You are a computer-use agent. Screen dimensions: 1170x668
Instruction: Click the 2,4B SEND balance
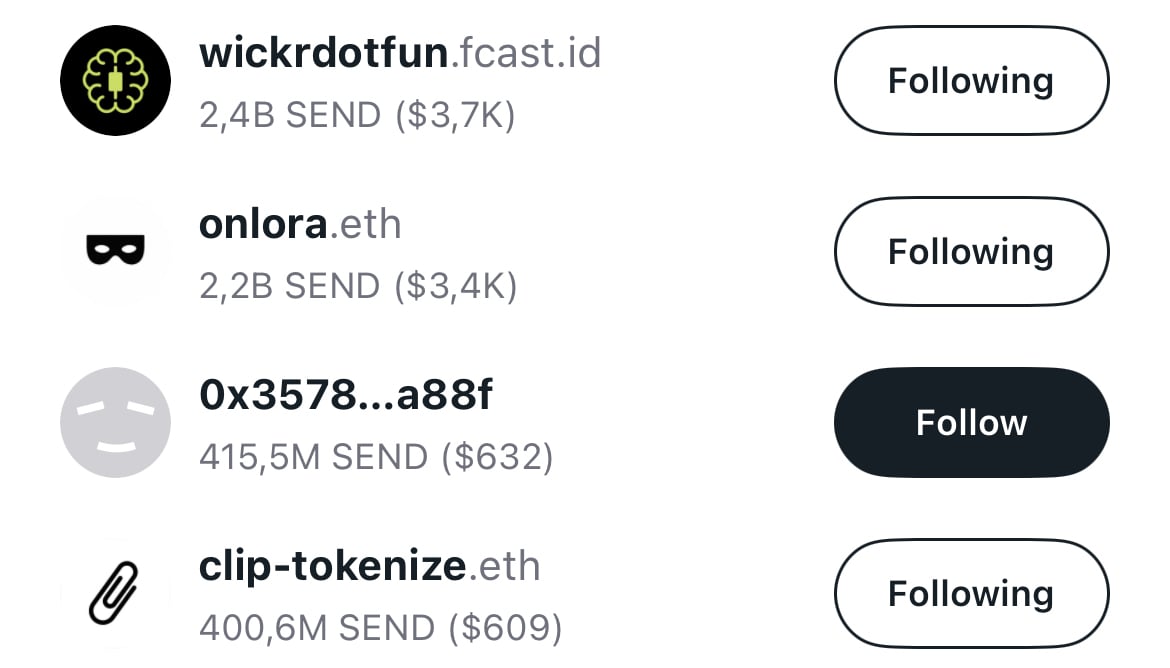tap(290, 116)
